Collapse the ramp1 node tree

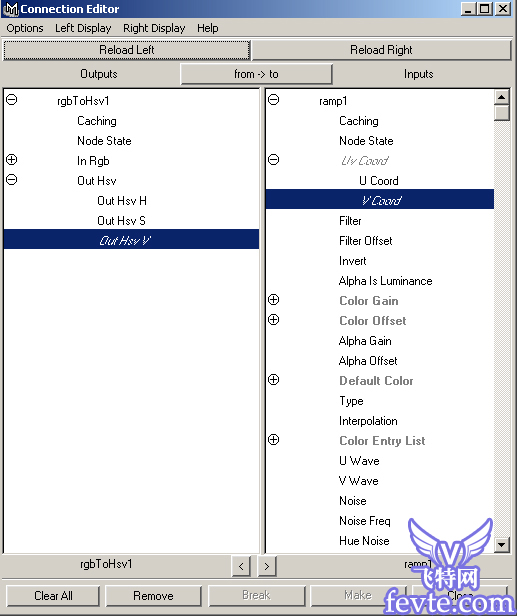click(x=273, y=100)
